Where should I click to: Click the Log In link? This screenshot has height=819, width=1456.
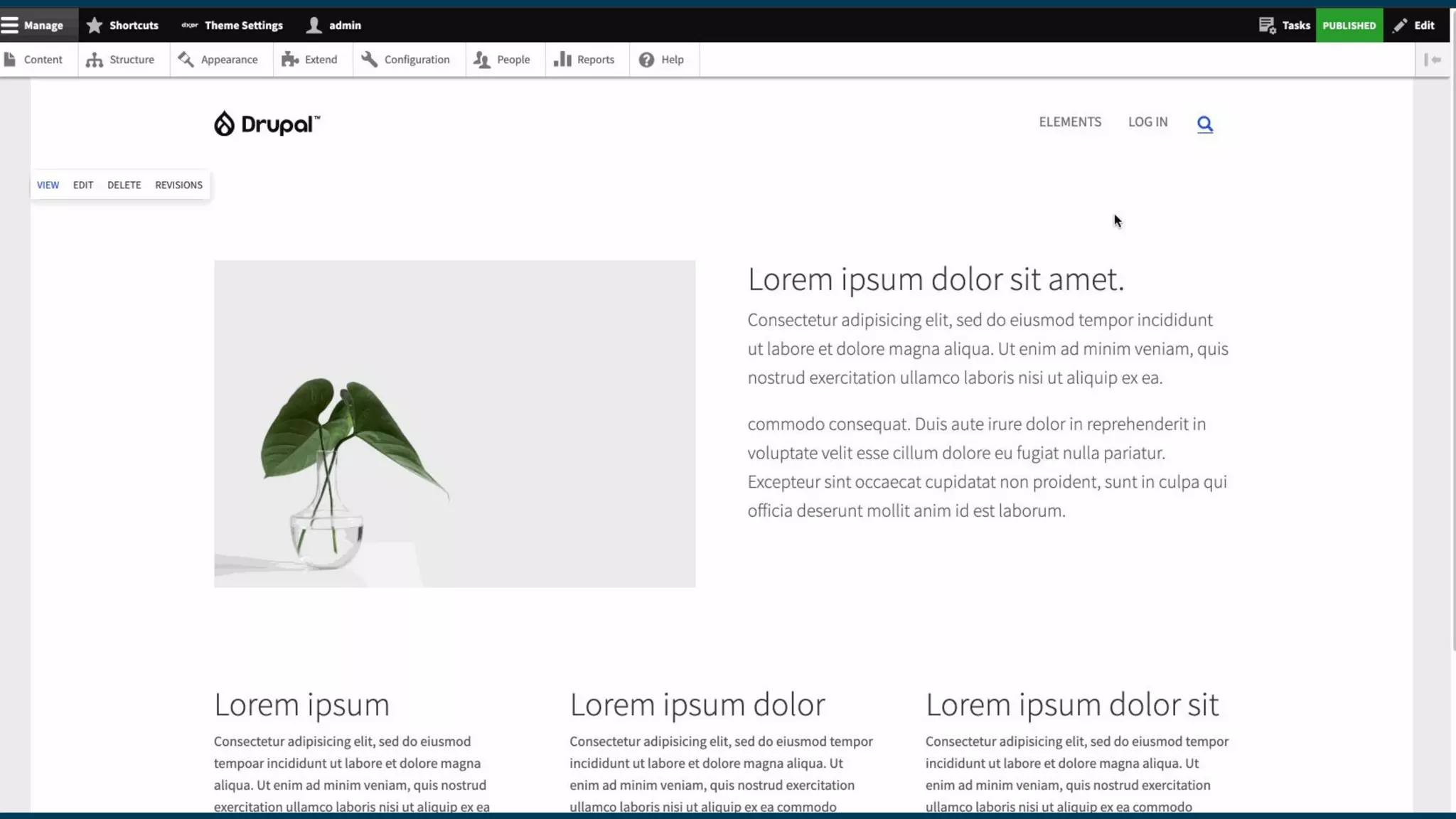tap(1147, 122)
